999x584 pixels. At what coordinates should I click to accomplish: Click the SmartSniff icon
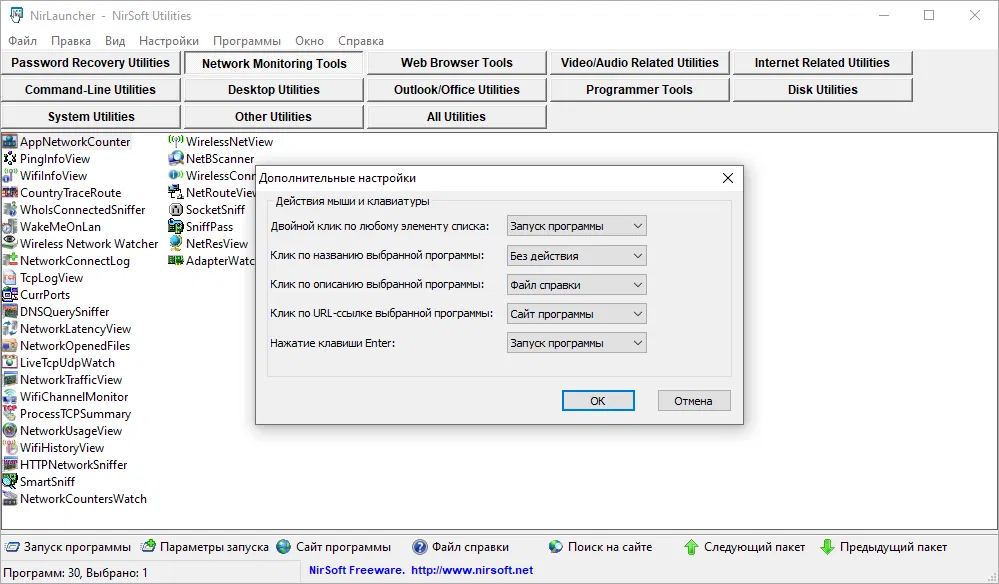pyautogui.click(x=10, y=481)
